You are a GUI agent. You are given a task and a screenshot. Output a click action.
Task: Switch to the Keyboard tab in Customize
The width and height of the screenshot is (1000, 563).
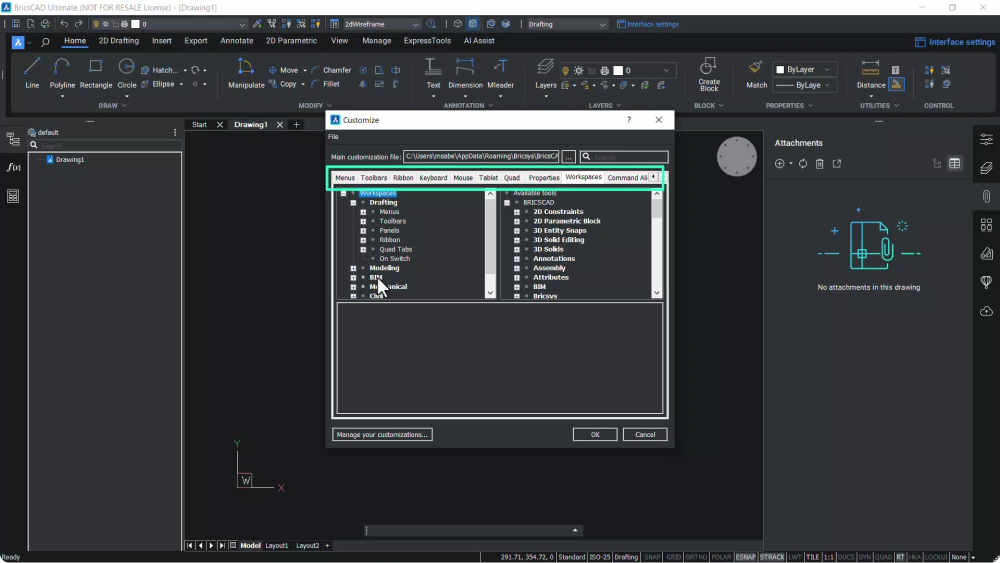(433, 178)
